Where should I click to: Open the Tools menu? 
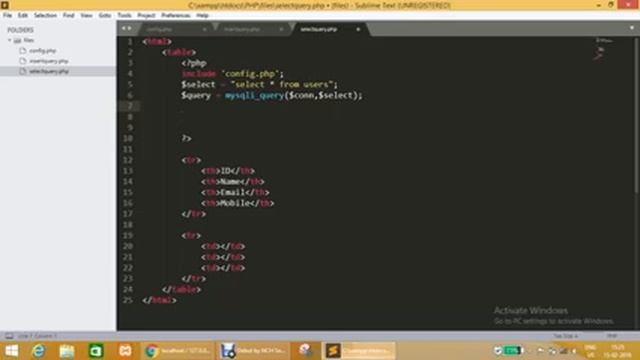click(124, 16)
